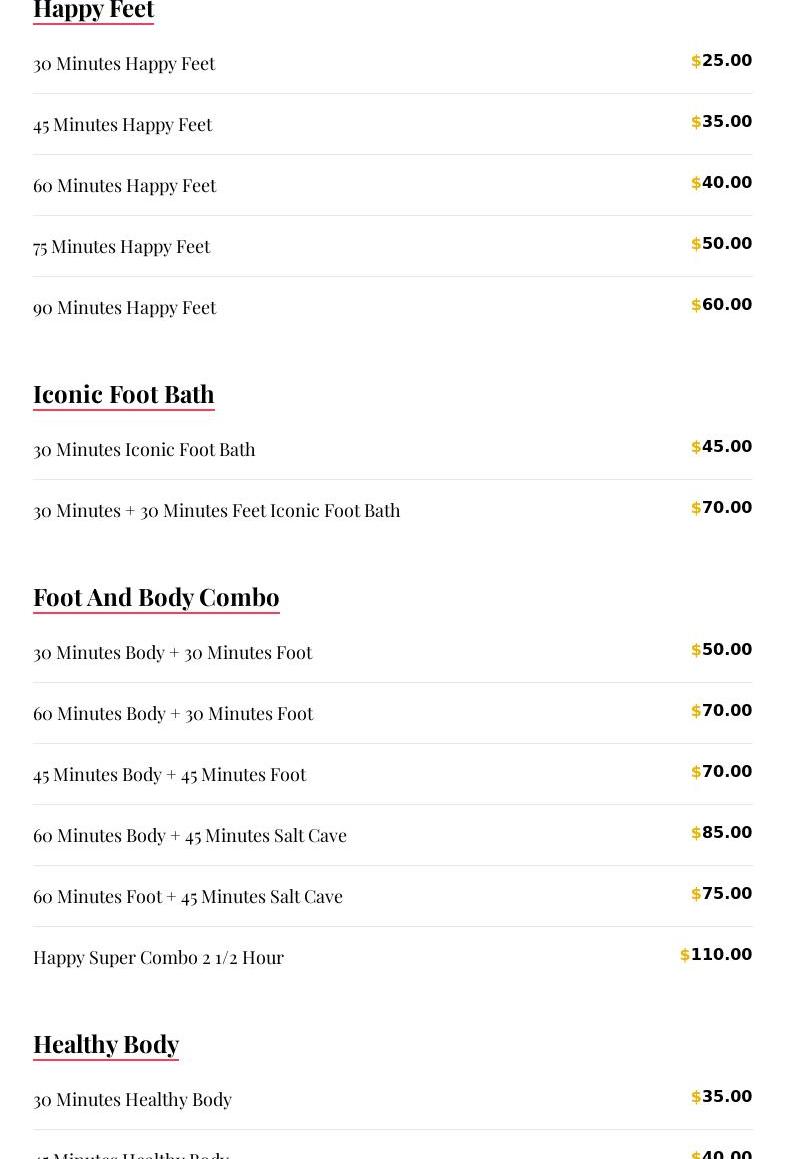This screenshot has height=1159, width=785.
Task: Open the Iconic Foot Bath heading
Action: click(123, 394)
